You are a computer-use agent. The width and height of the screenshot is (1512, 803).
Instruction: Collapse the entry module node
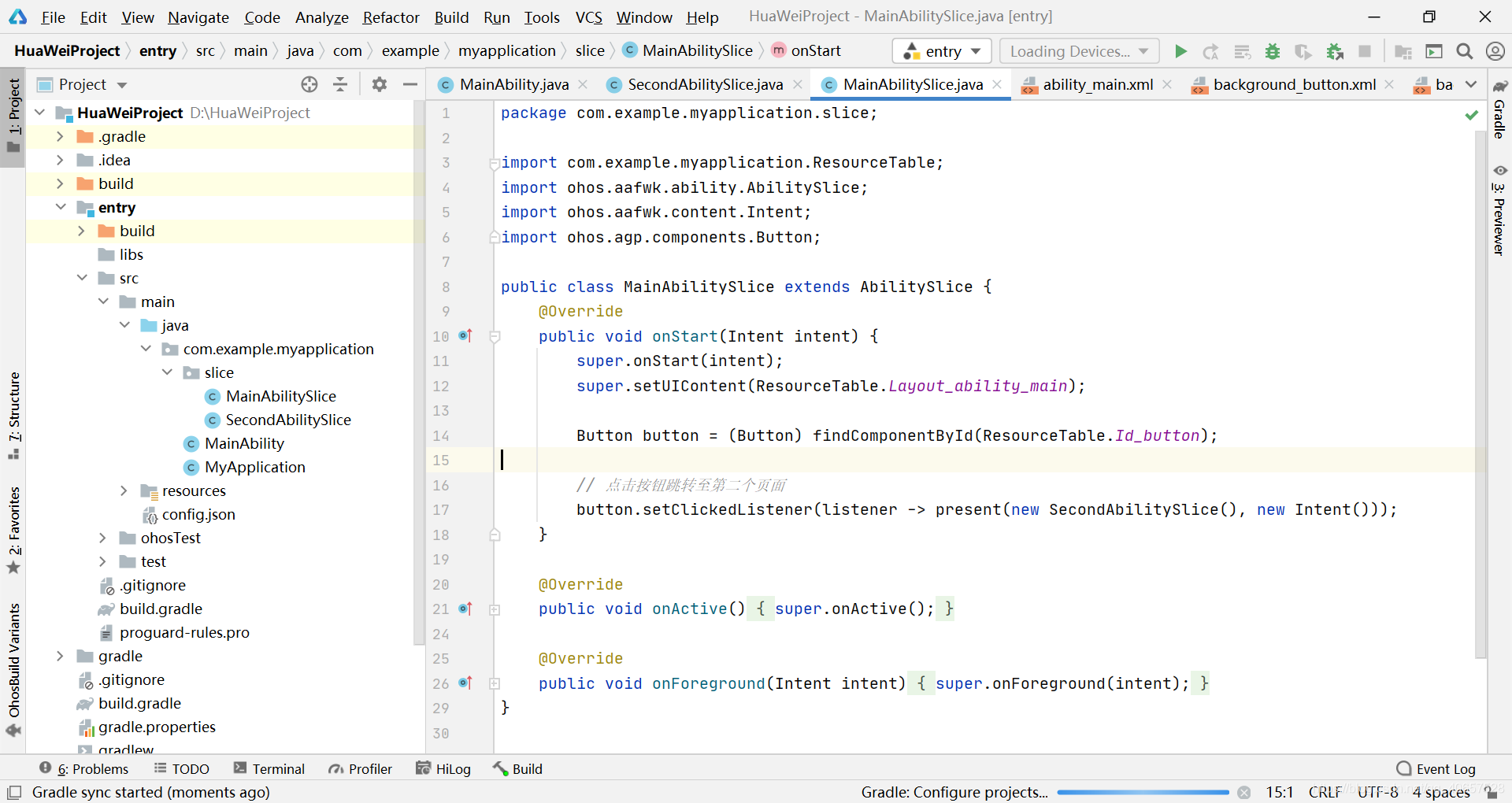[x=61, y=207]
